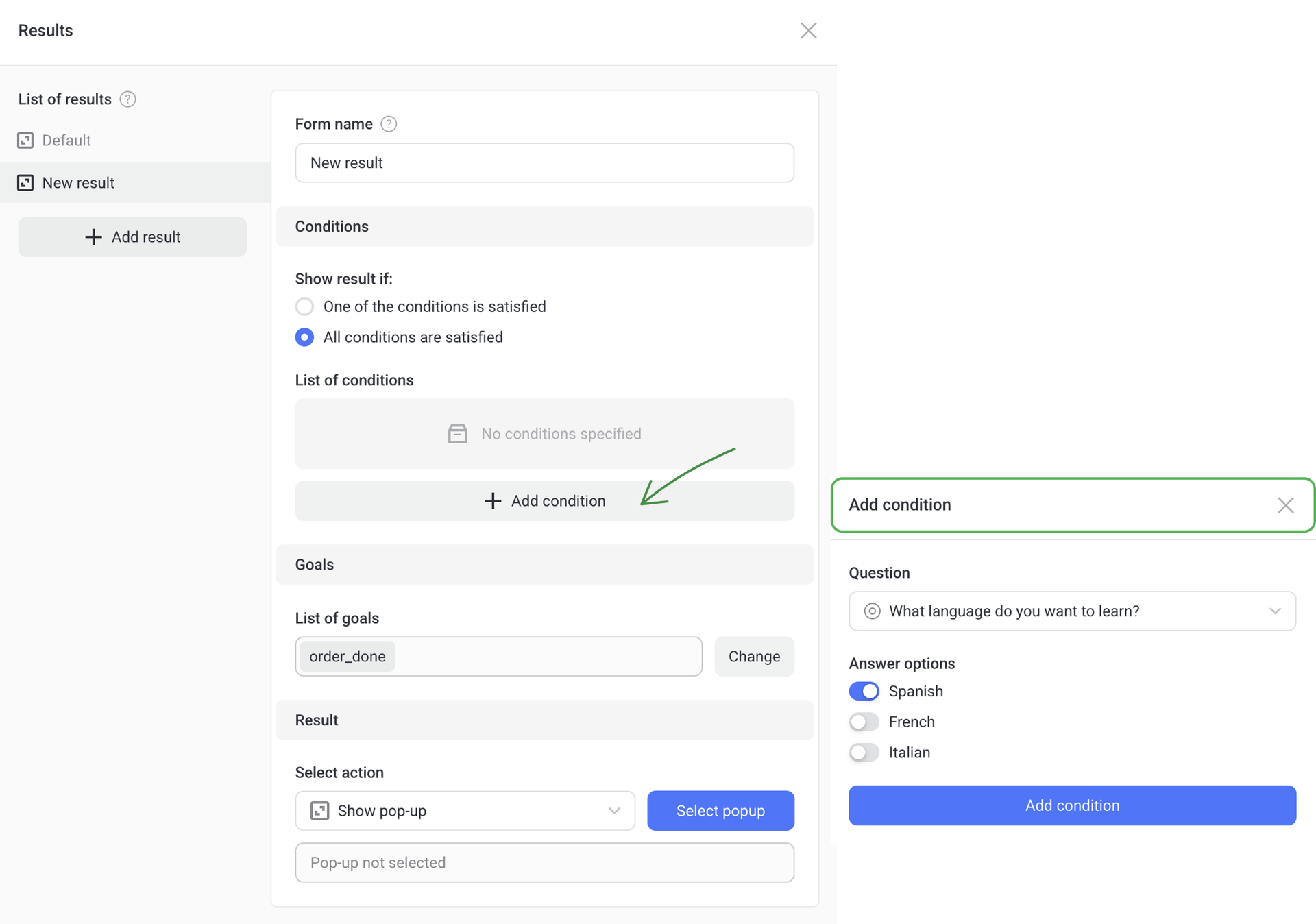Screen dimensions: 1316x924
Task: Close the Add condition side panel
Action: point(1285,505)
